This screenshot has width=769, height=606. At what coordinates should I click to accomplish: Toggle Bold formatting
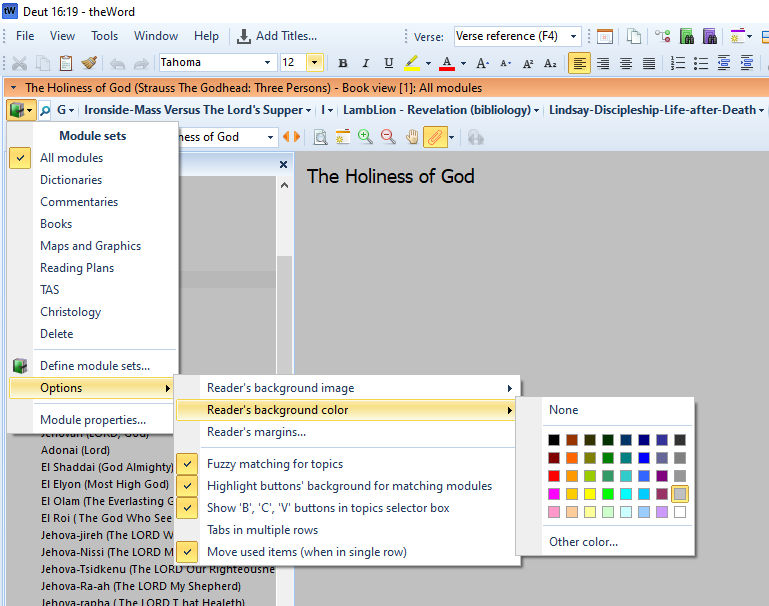coord(343,63)
